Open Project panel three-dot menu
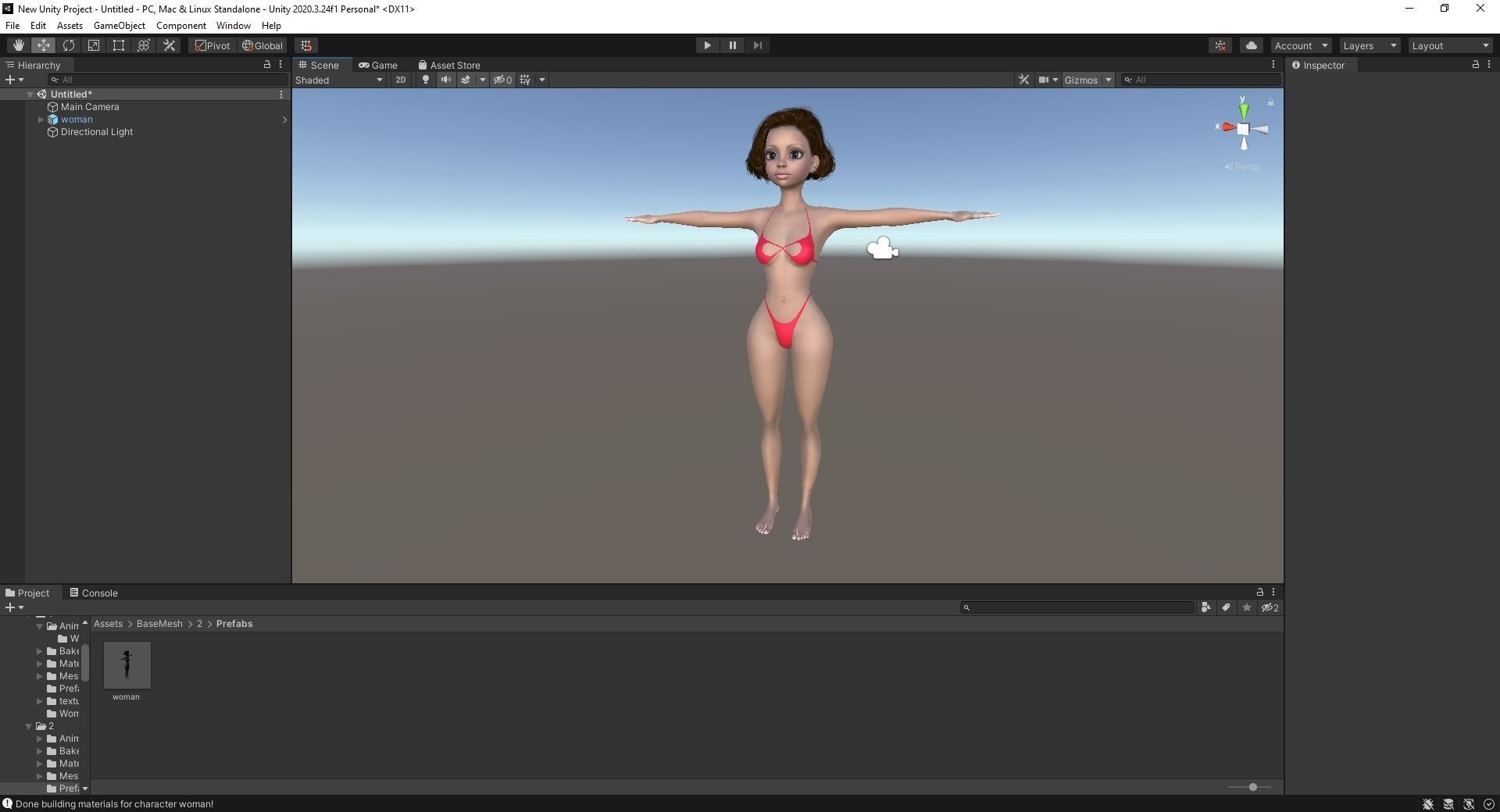 click(1273, 593)
